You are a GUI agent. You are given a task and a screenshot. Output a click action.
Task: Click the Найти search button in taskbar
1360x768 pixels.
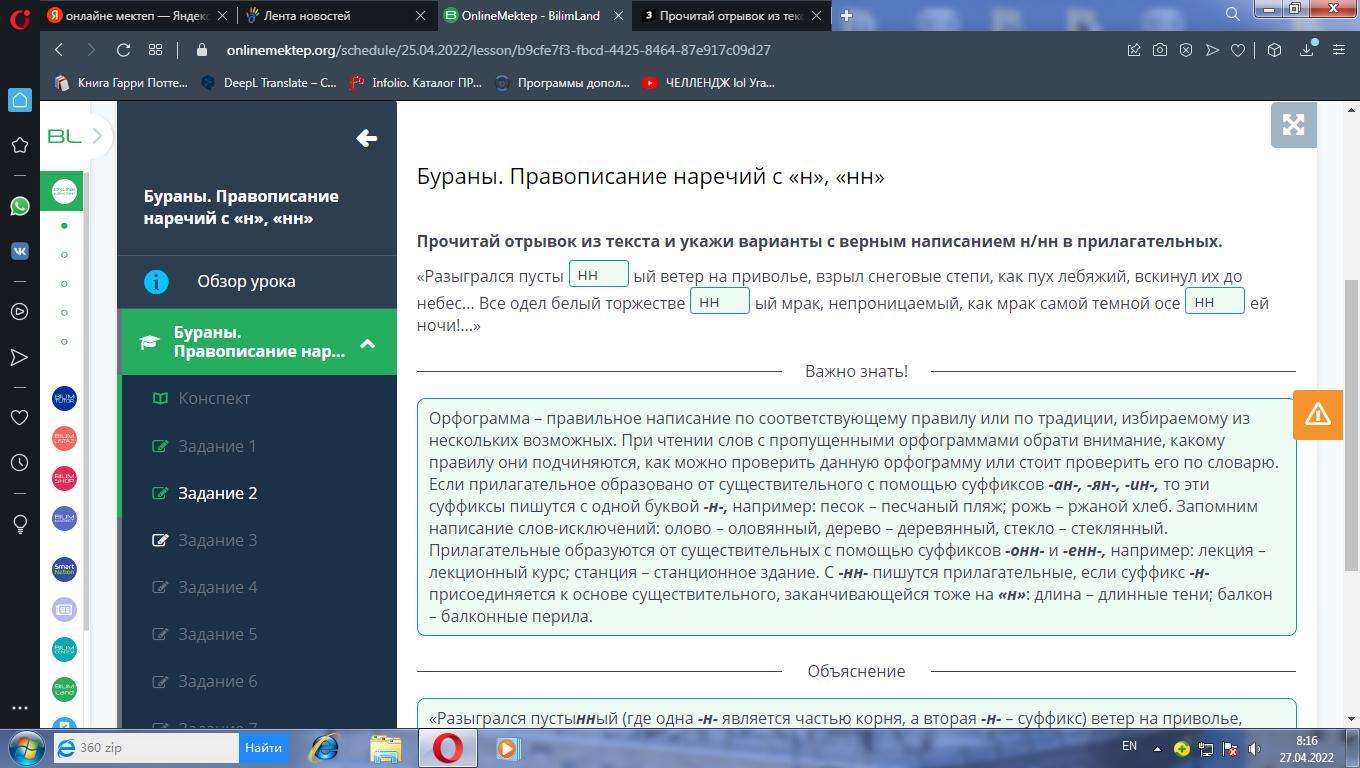pos(263,748)
